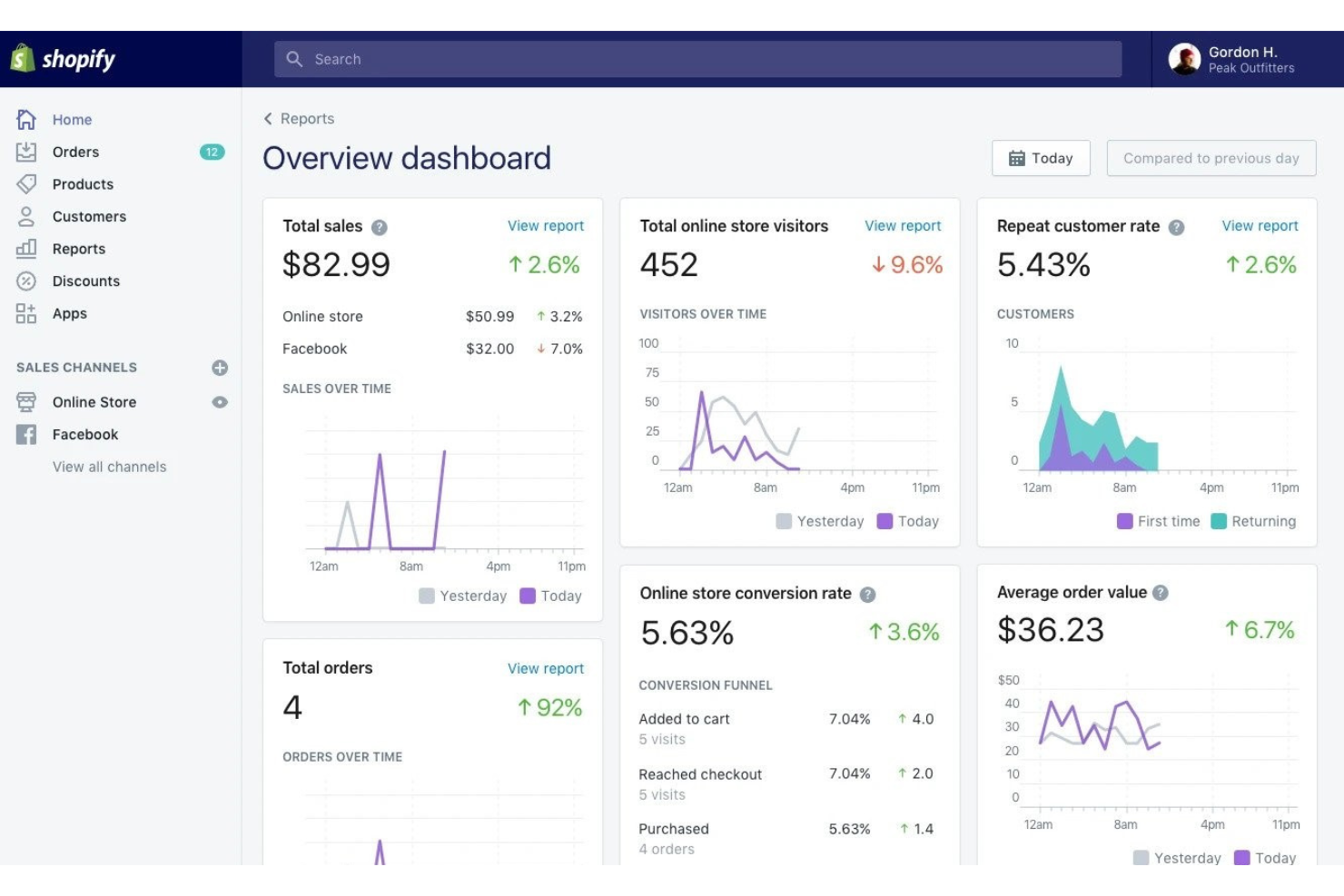The width and height of the screenshot is (1344, 896).
Task: View report for Total orders
Action: click(546, 669)
